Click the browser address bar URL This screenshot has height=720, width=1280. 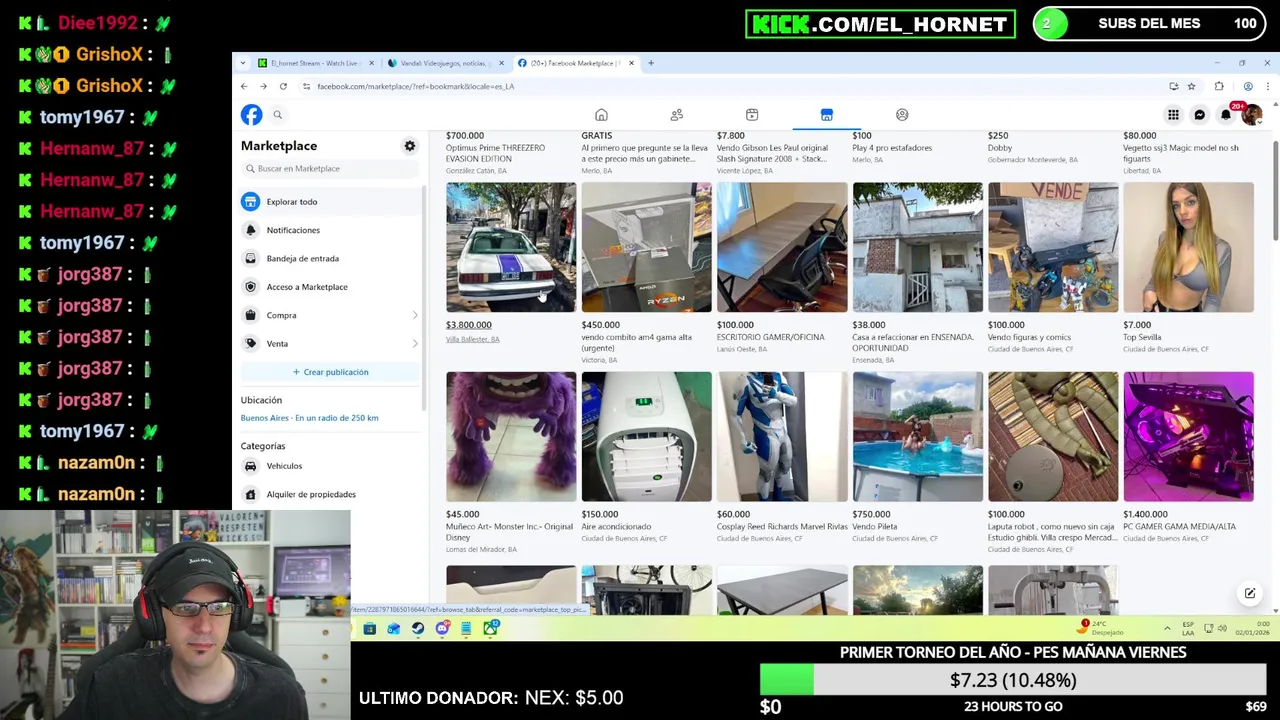(x=415, y=87)
